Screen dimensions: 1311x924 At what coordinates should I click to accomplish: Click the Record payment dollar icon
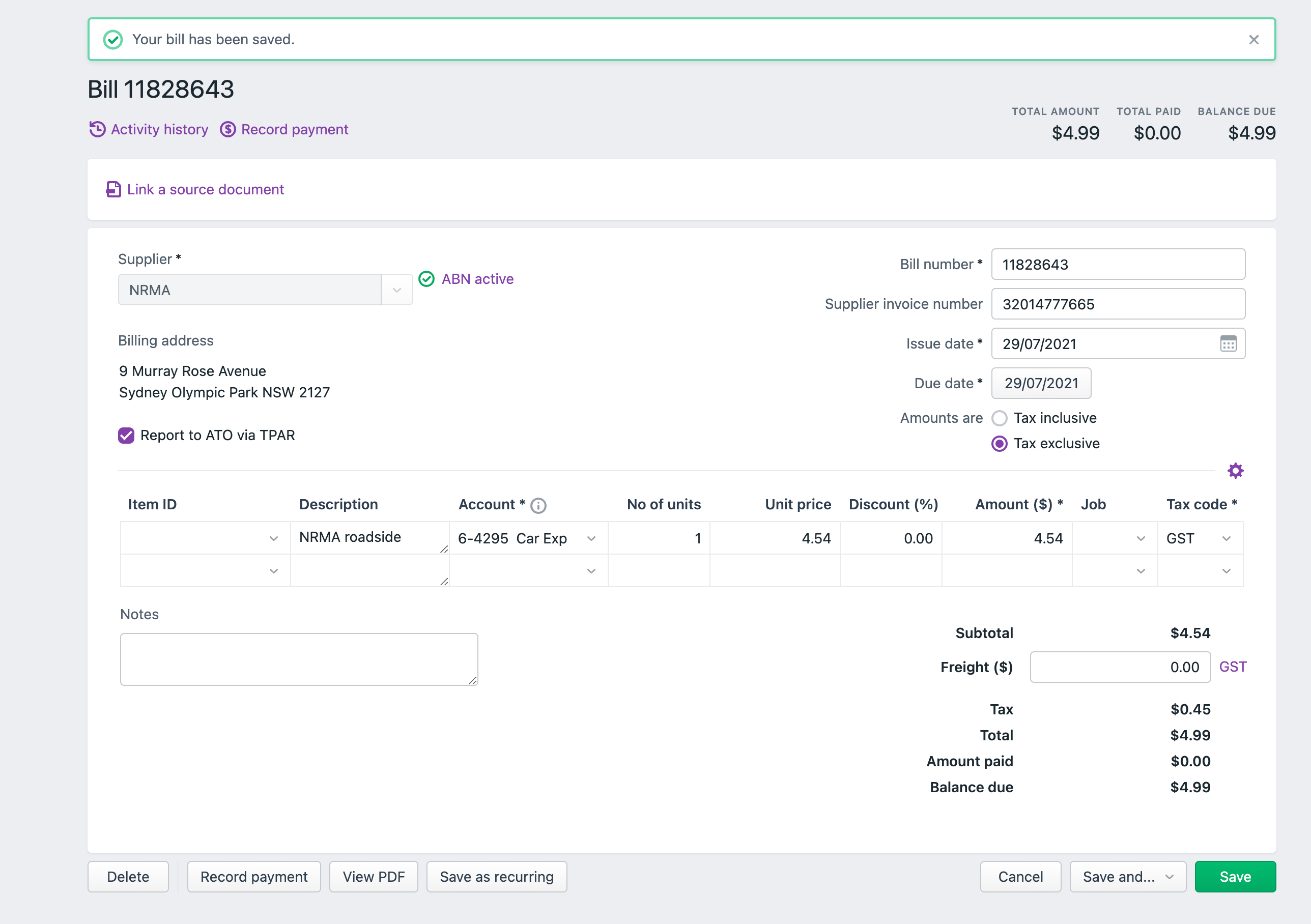click(x=228, y=130)
